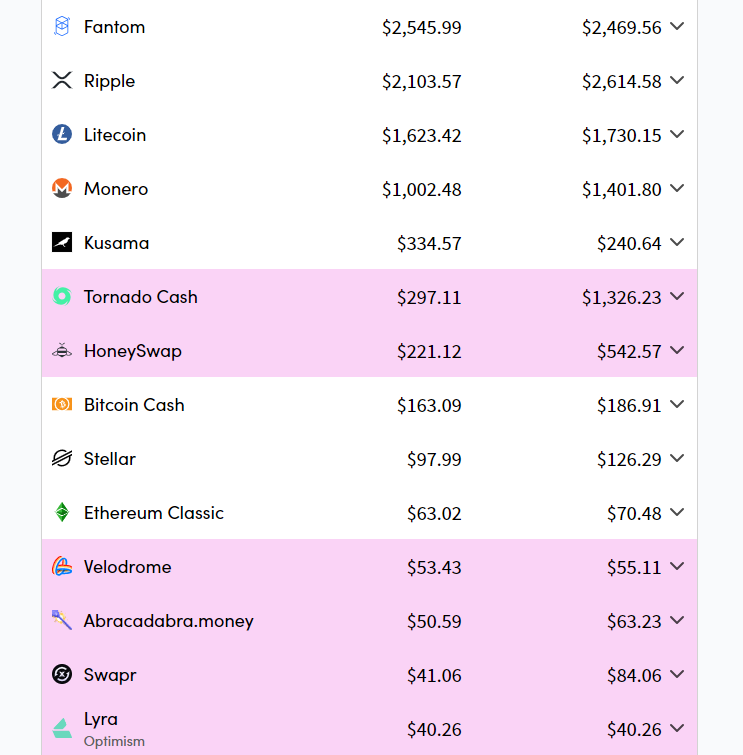Click the Tornado Cash green icon

(62, 296)
